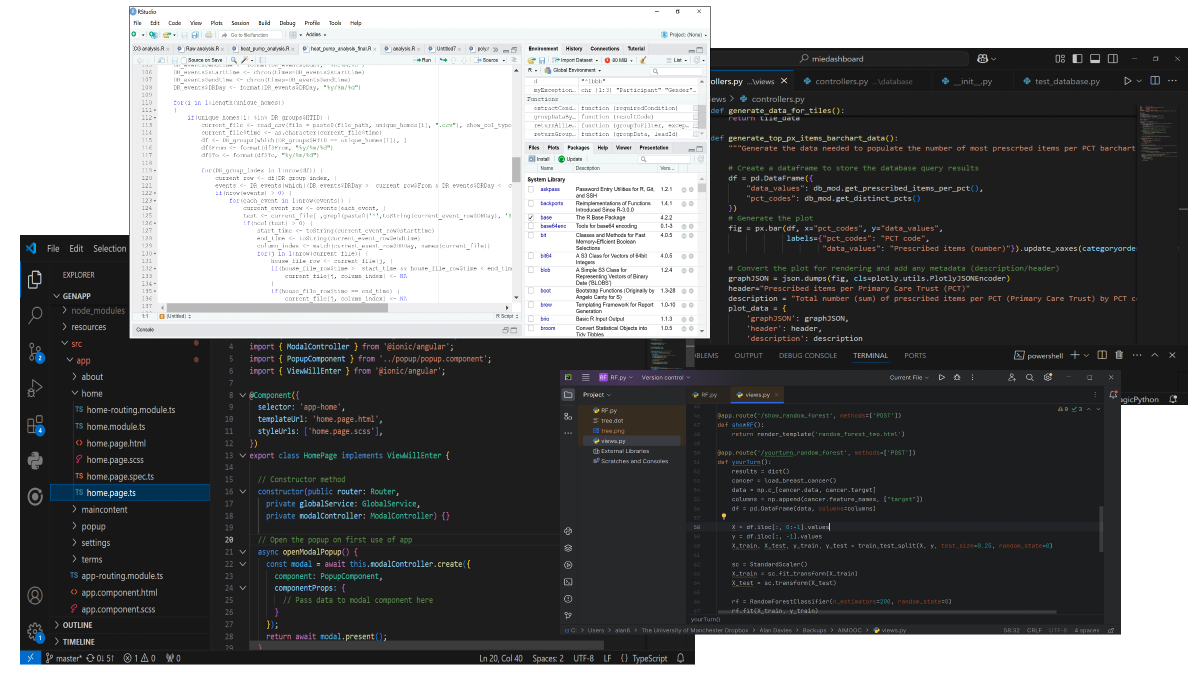
Task: Open the Session menu in RStudio
Action: tap(240, 22)
